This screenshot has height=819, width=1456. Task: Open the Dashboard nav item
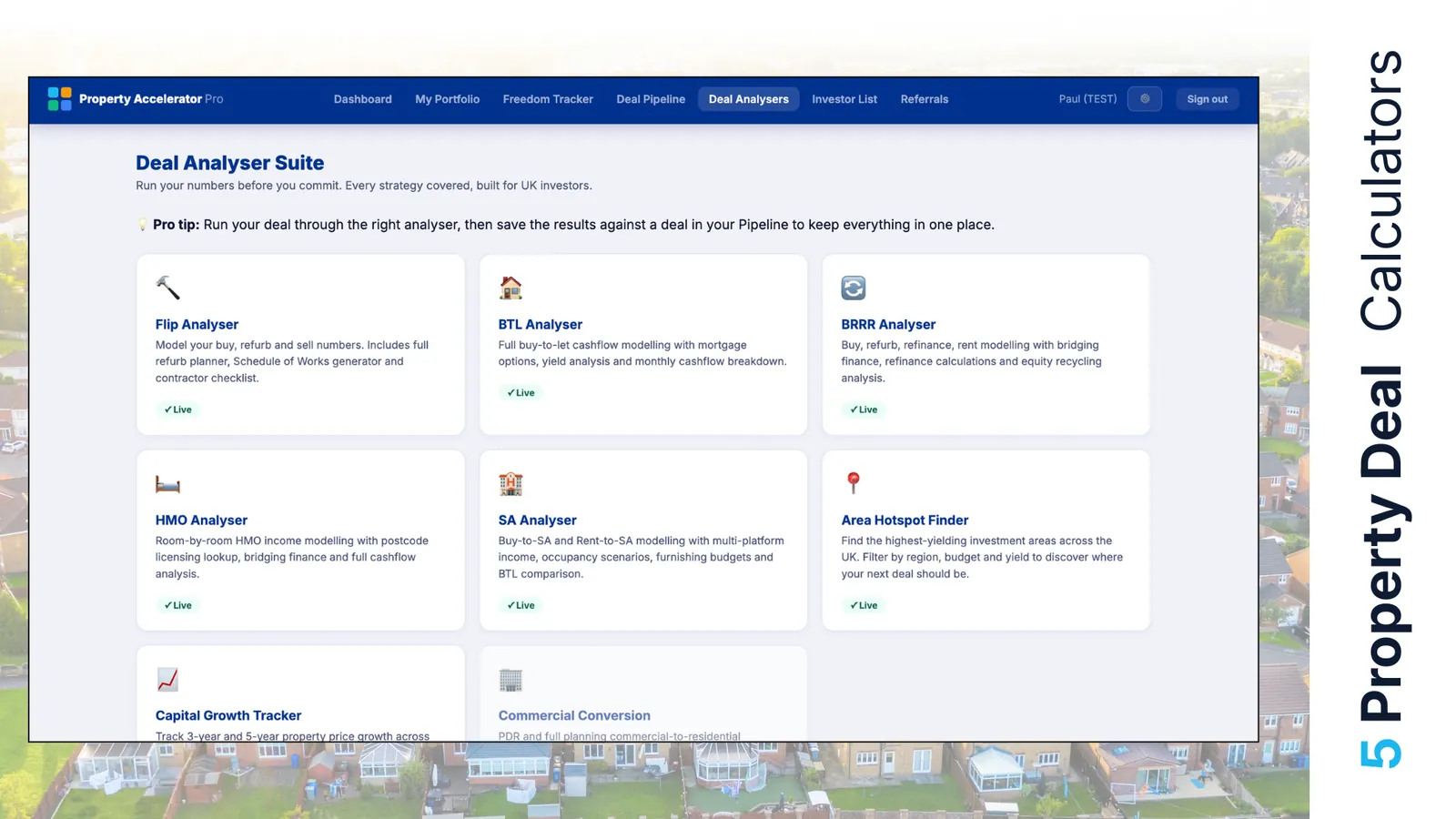[x=363, y=99]
